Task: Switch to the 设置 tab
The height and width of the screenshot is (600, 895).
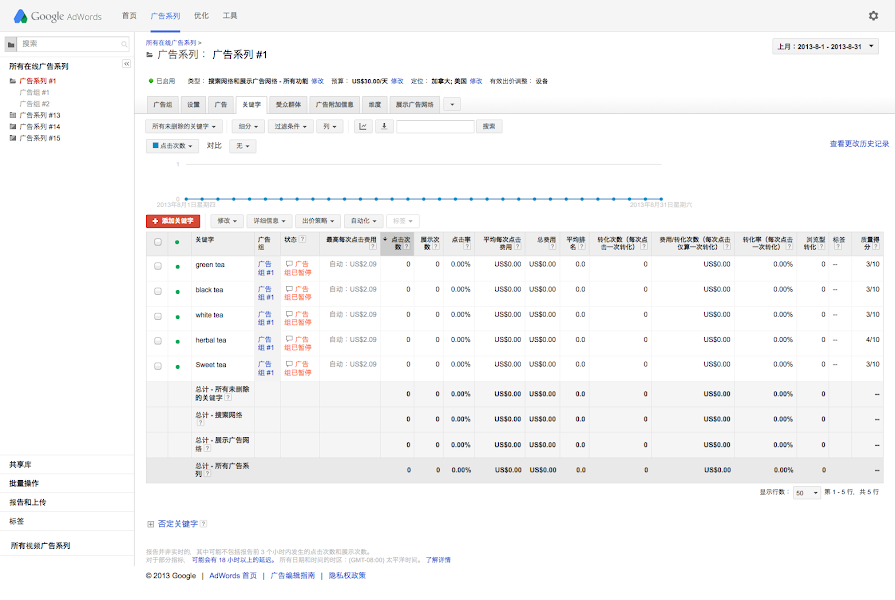Action: (x=194, y=104)
